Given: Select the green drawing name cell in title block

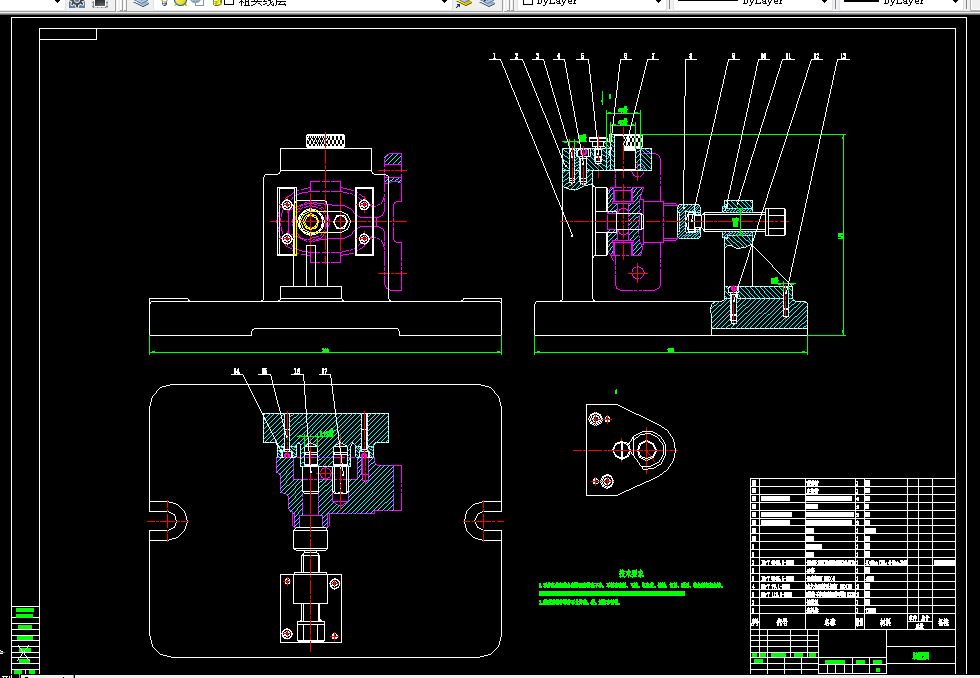Looking at the screenshot, I should pyautogui.click(x=921, y=656).
